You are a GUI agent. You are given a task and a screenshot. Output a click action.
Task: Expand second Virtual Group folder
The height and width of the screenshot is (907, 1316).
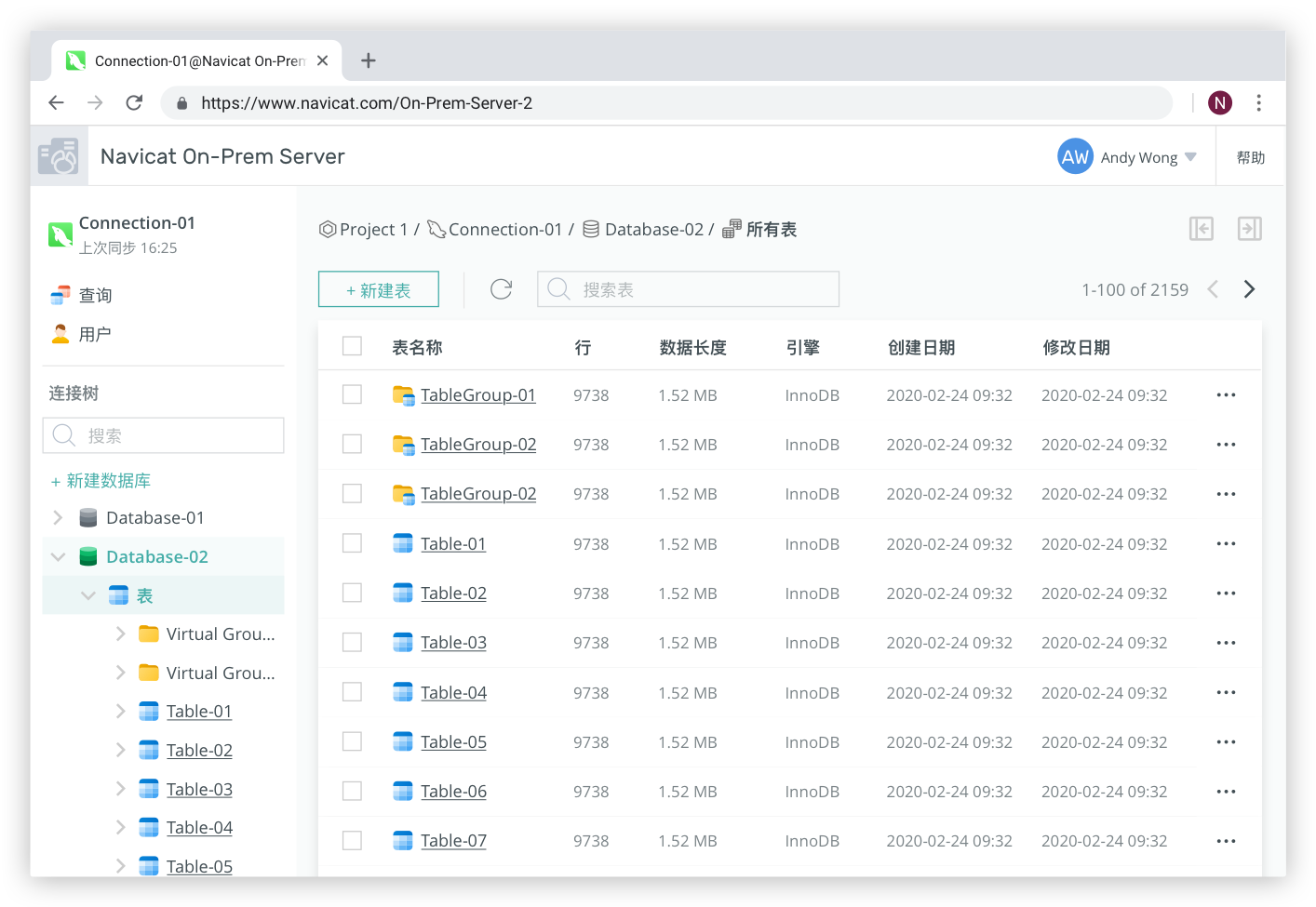point(120,673)
